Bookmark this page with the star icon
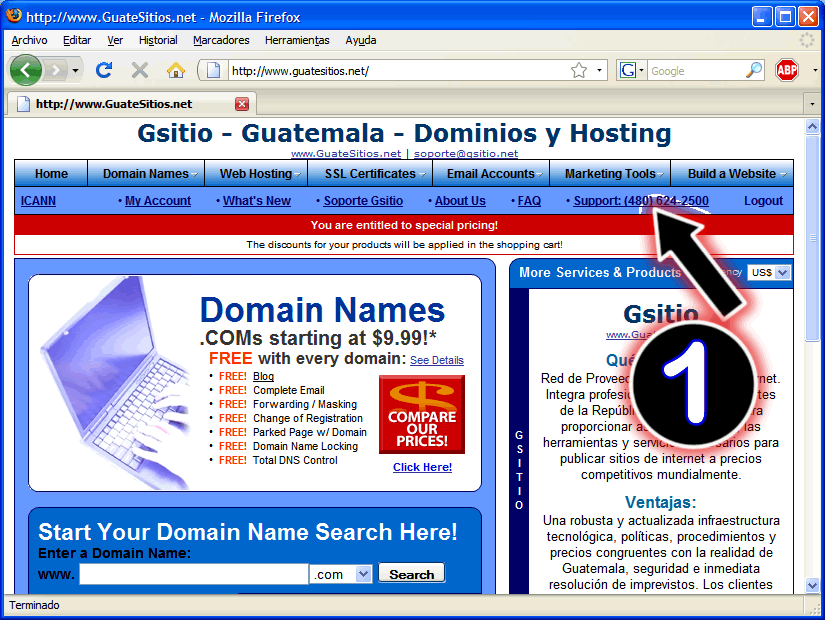825x620 pixels. click(579, 70)
